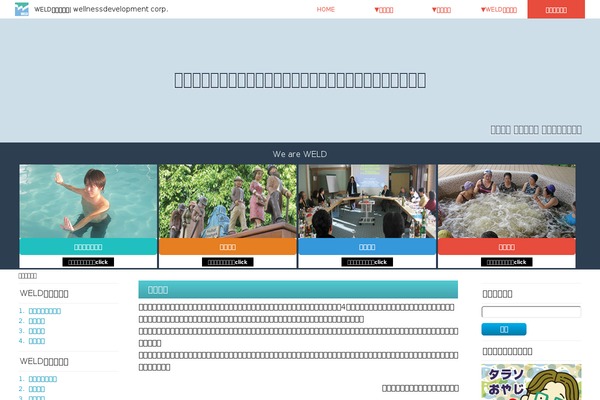The image size is (600, 400).
Task: Click the orange label under the figurines photo
Action: click(x=228, y=247)
